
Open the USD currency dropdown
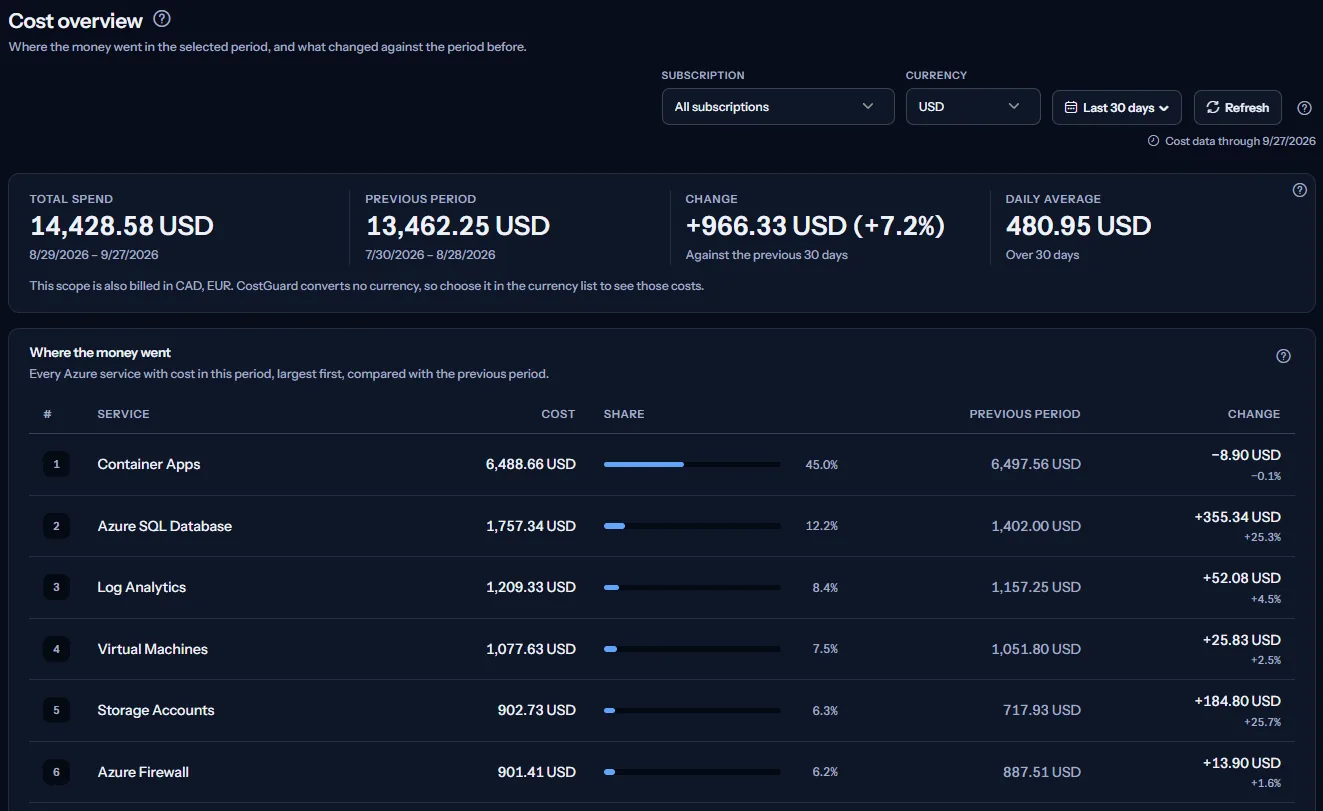[973, 107]
